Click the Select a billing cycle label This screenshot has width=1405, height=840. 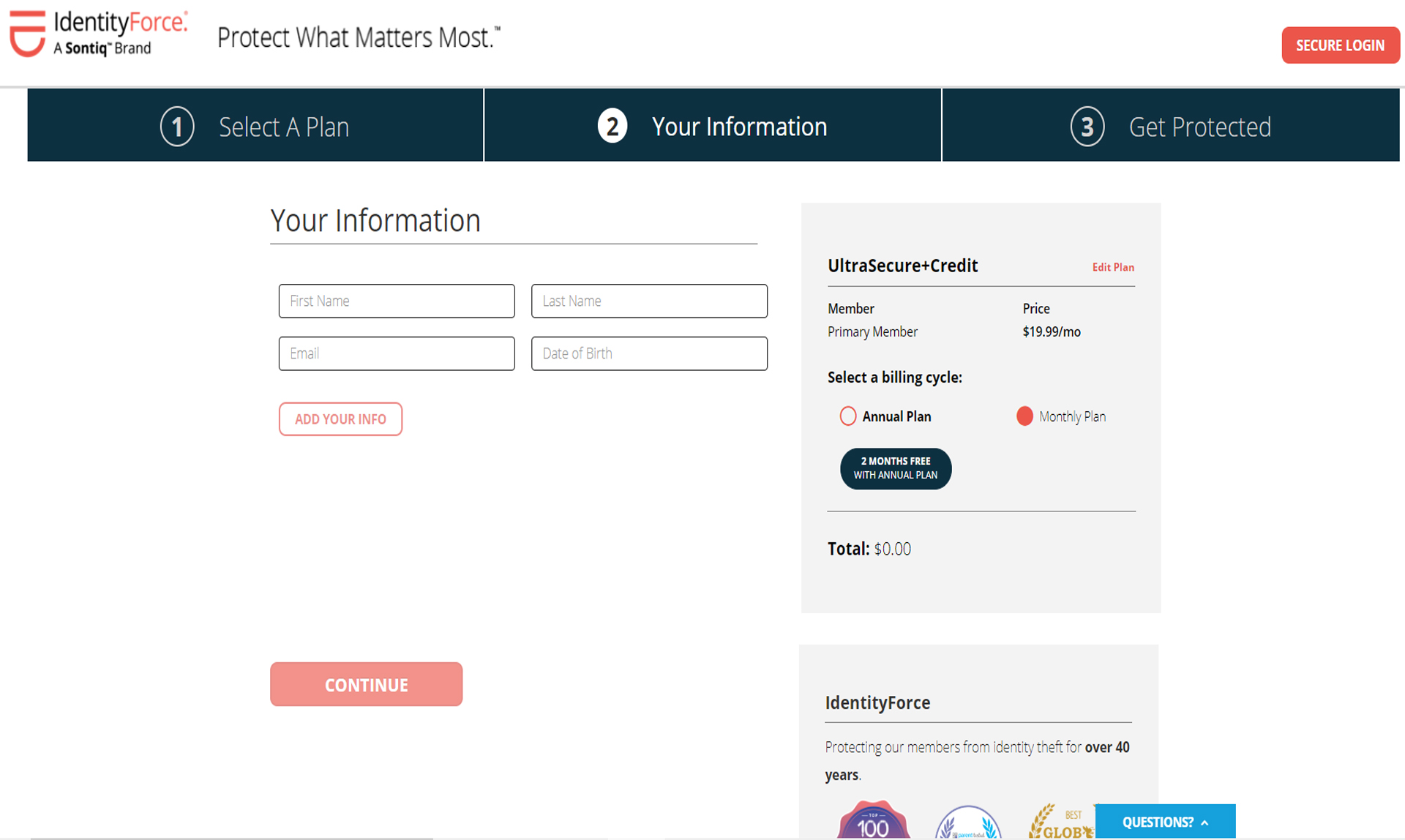point(894,378)
